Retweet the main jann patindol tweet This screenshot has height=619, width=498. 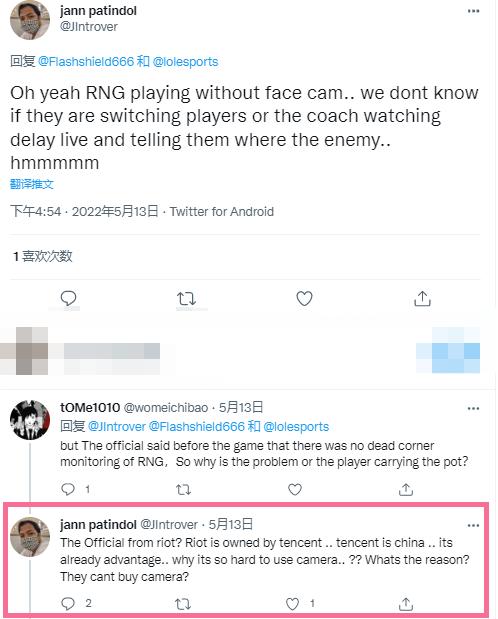pyautogui.click(x=186, y=299)
